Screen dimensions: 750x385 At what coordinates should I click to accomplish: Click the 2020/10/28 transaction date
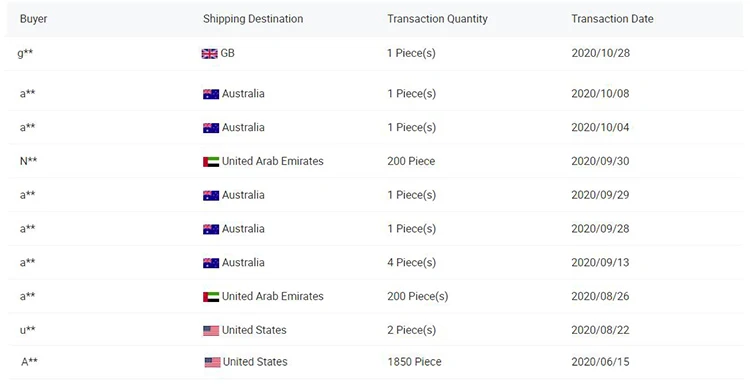coord(601,53)
